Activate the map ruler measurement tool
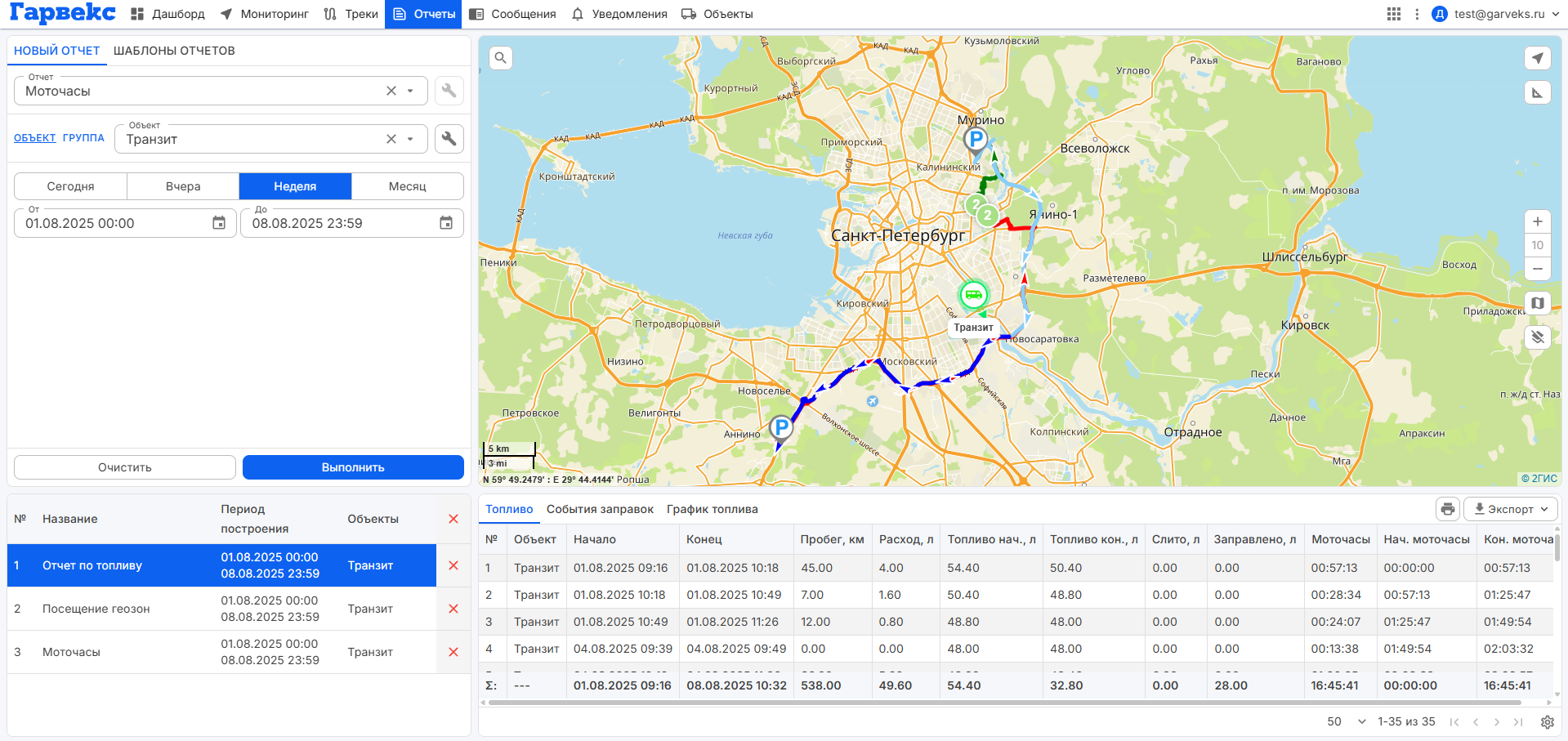 [1538, 92]
